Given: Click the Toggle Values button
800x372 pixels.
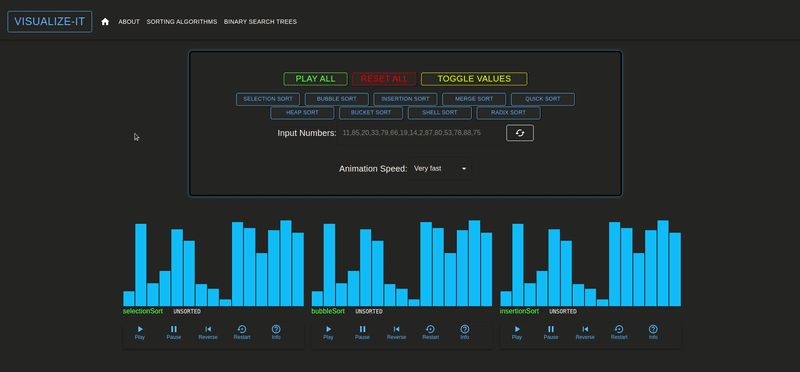Looking at the screenshot, I should click(x=474, y=79).
